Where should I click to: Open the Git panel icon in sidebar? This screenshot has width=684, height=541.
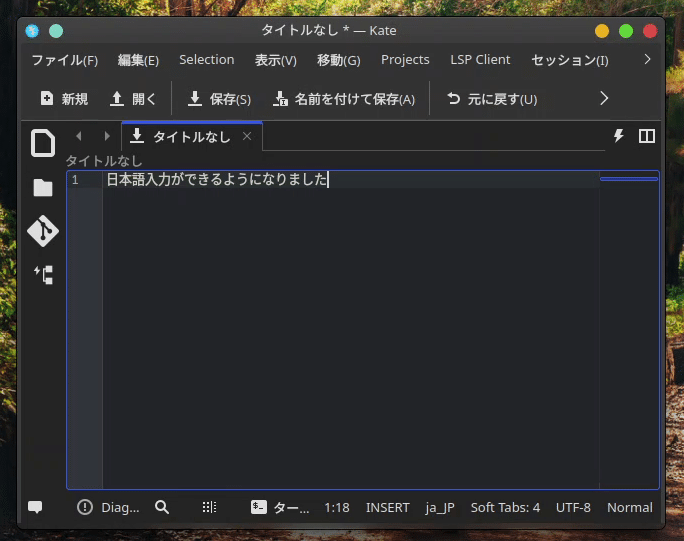(x=43, y=231)
